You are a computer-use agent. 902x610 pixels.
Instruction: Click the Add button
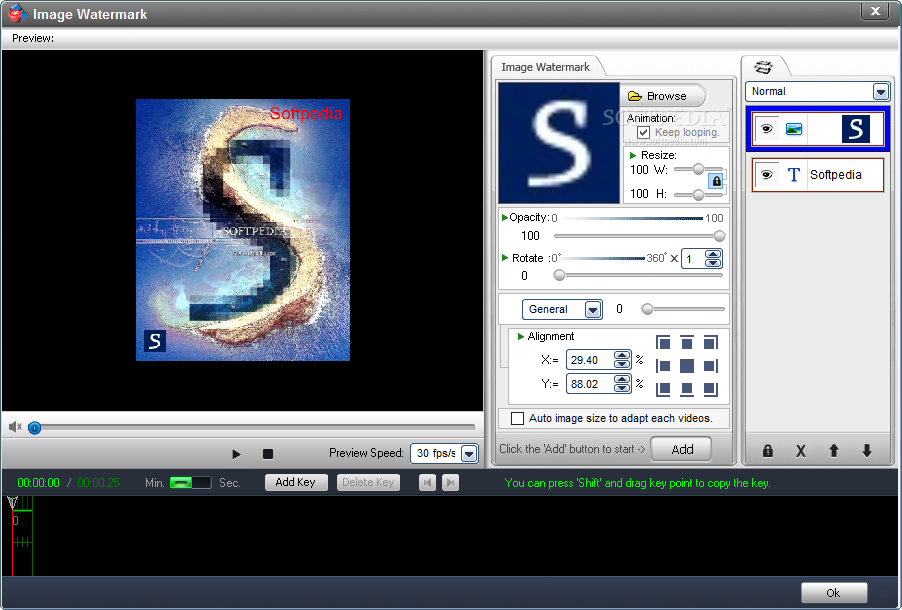pyautogui.click(x=681, y=449)
